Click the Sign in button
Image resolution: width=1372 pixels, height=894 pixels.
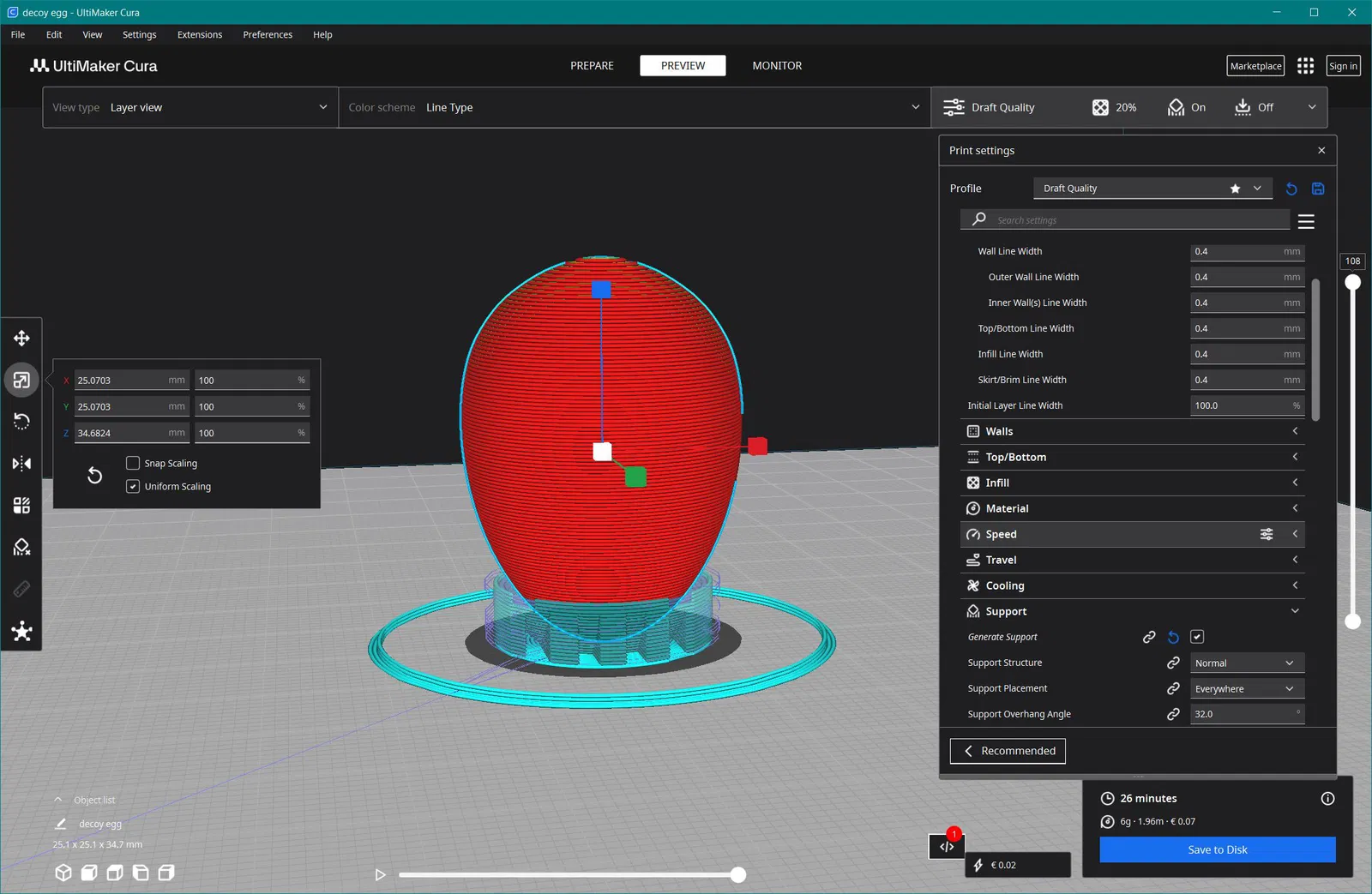point(1343,66)
